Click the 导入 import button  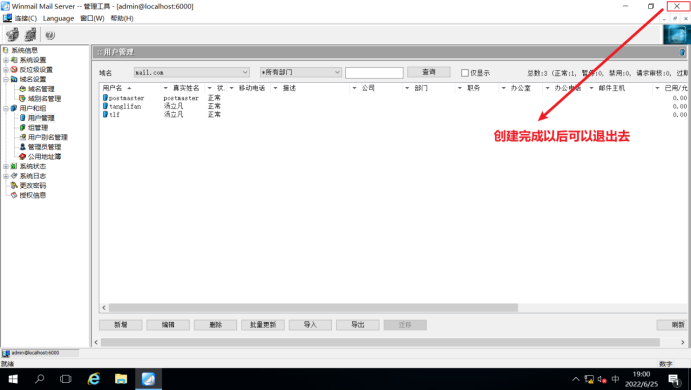(310, 325)
